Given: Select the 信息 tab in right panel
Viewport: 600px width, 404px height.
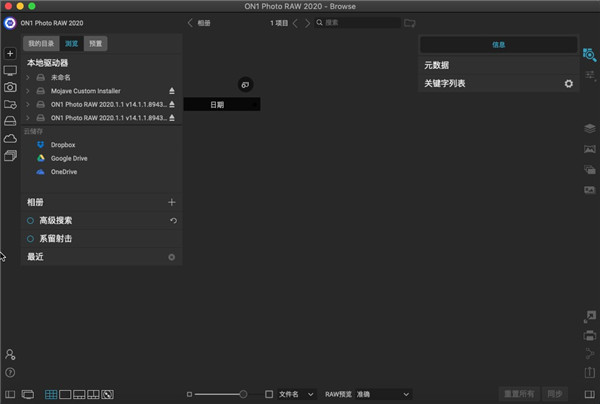Looking at the screenshot, I should click(499, 45).
